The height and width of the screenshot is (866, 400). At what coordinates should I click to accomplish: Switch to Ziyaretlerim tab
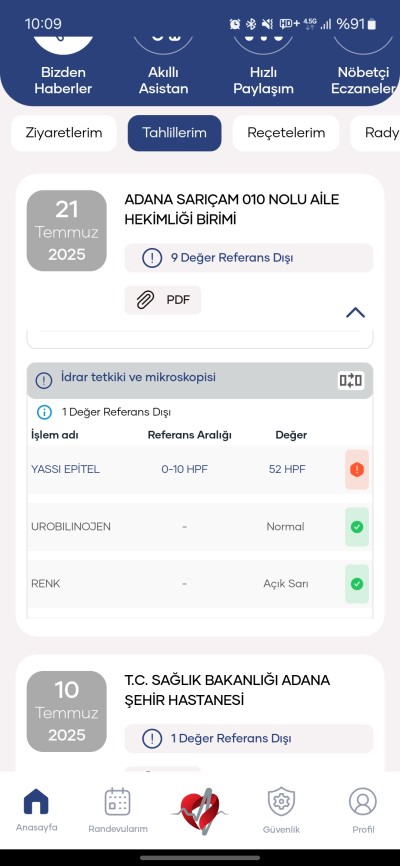tap(64, 133)
